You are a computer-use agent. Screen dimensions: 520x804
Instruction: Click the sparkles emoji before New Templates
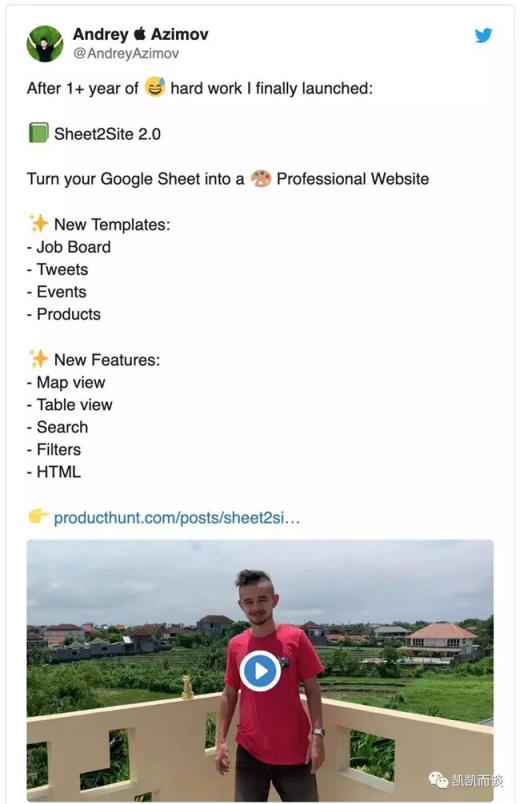(38, 224)
